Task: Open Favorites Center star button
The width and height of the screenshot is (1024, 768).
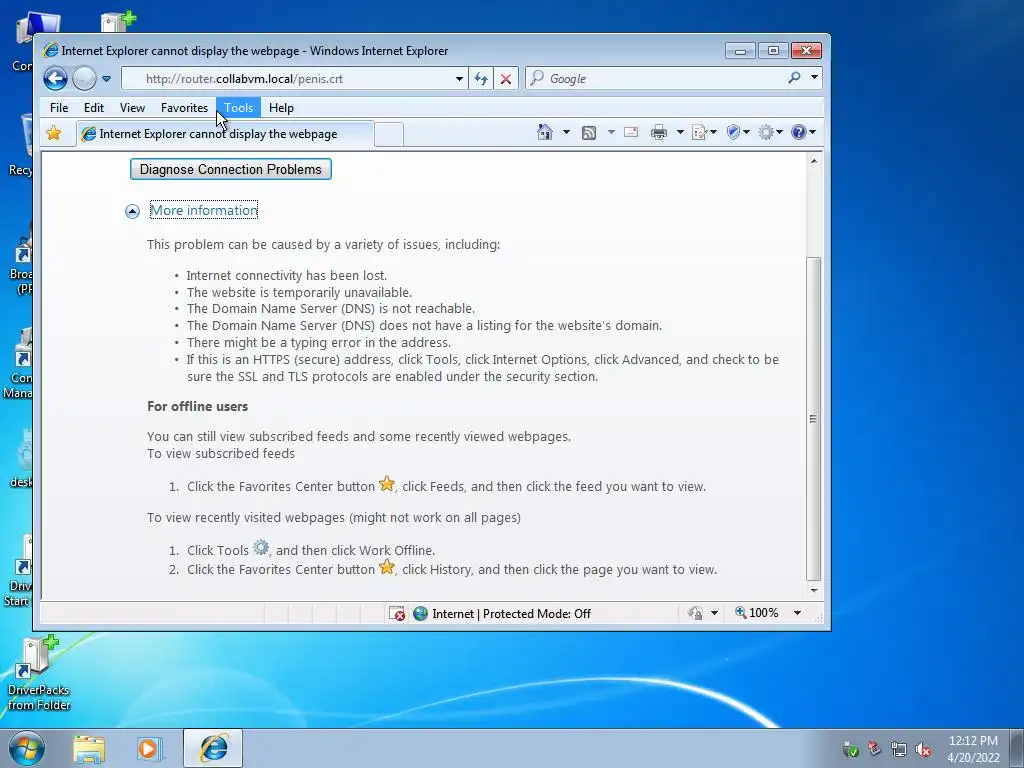Action: click(x=54, y=133)
